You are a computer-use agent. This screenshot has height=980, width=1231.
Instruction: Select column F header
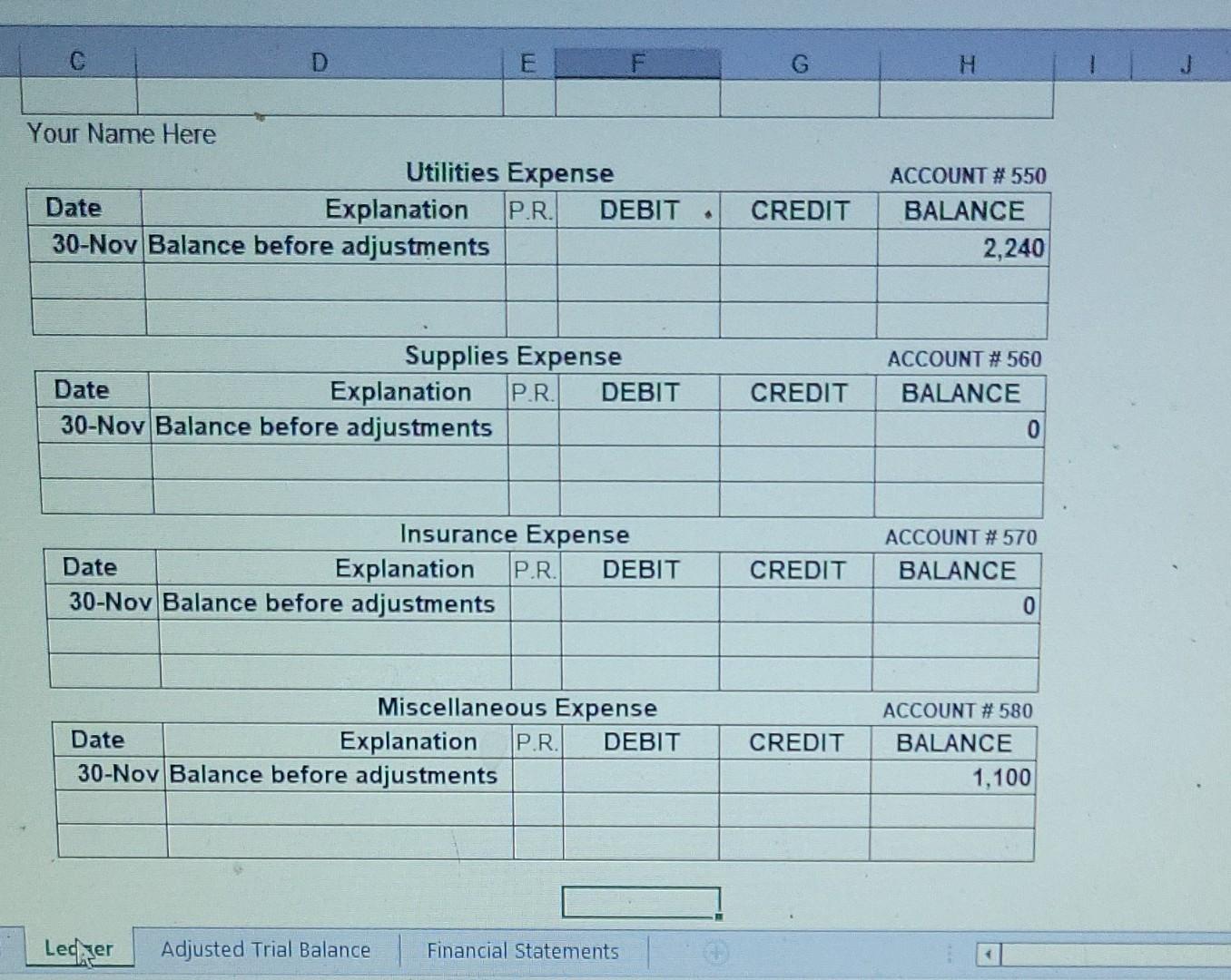[637, 62]
